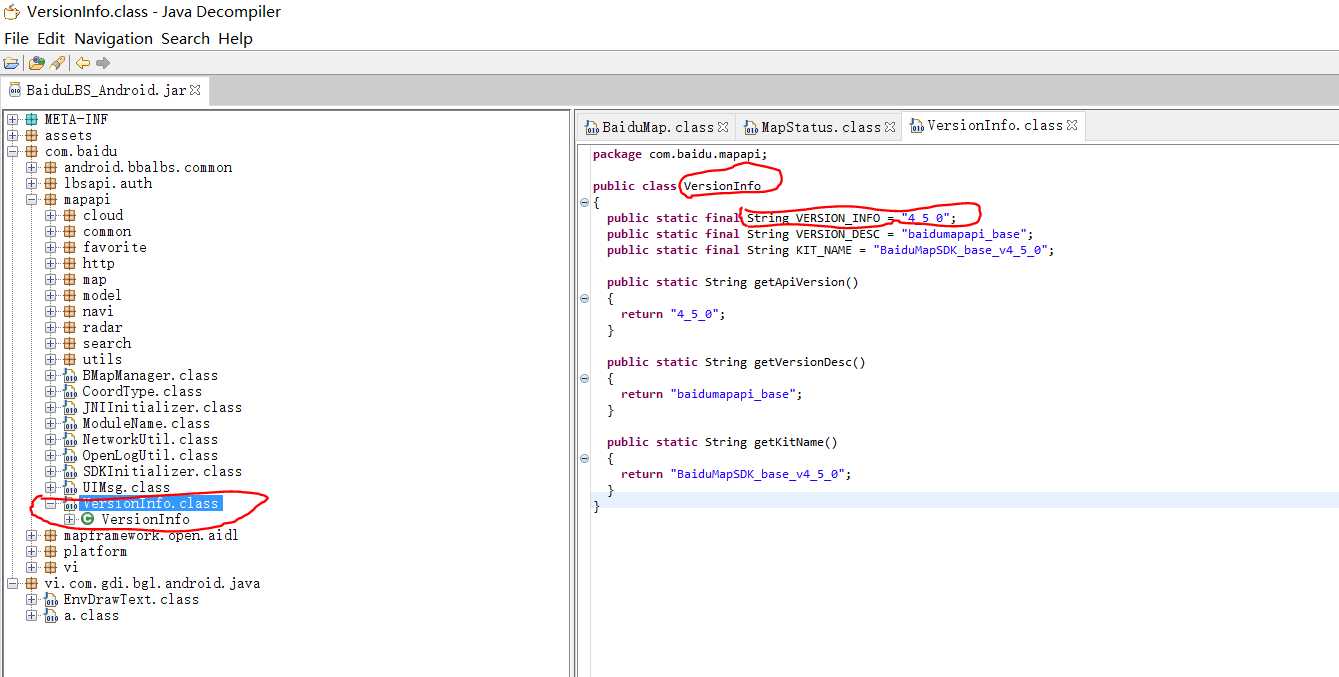
Task: Click the package com.baidu.mapapi line
Action: (680, 154)
